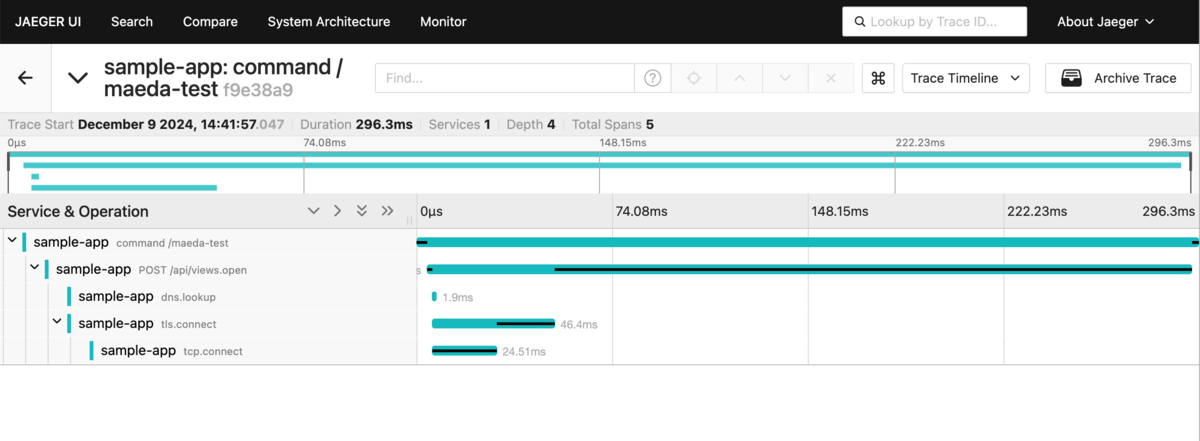Open the keyboard shortcuts command icon
Image resolution: width=1200 pixels, height=441 pixels.
[879, 78]
